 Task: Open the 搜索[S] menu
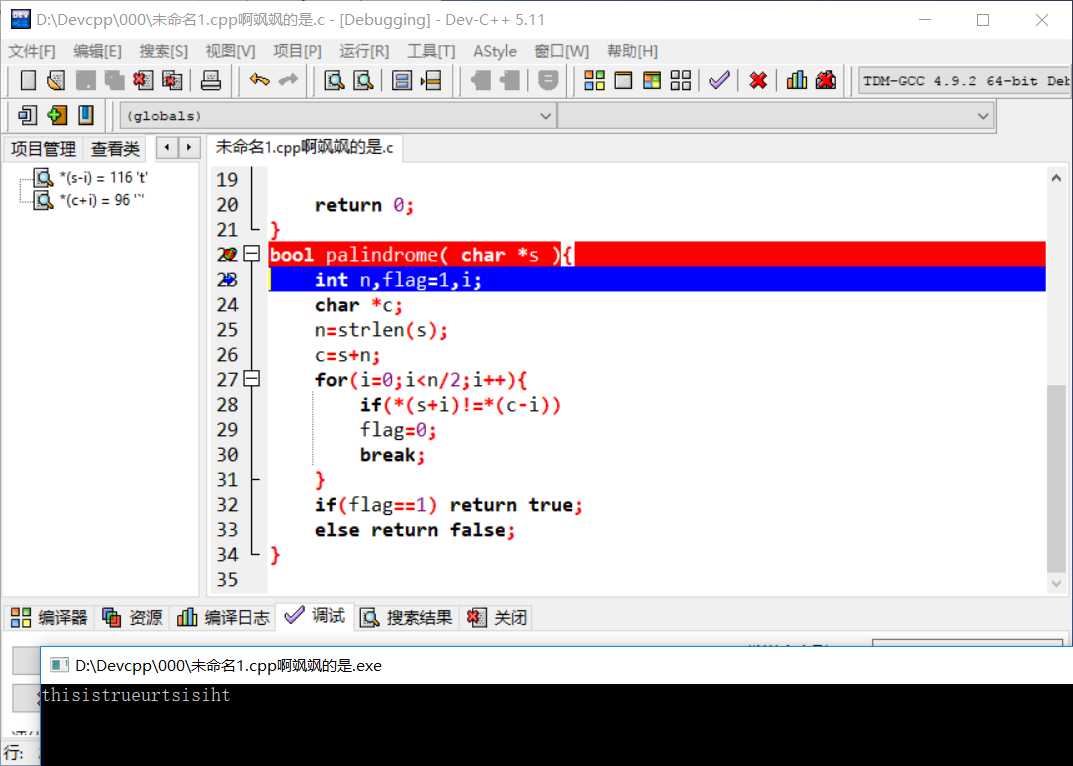(x=164, y=51)
